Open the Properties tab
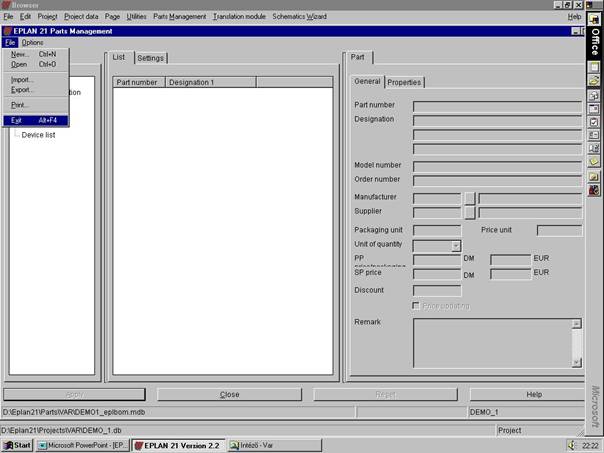The image size is (604, 453). [x=404, y=82]
